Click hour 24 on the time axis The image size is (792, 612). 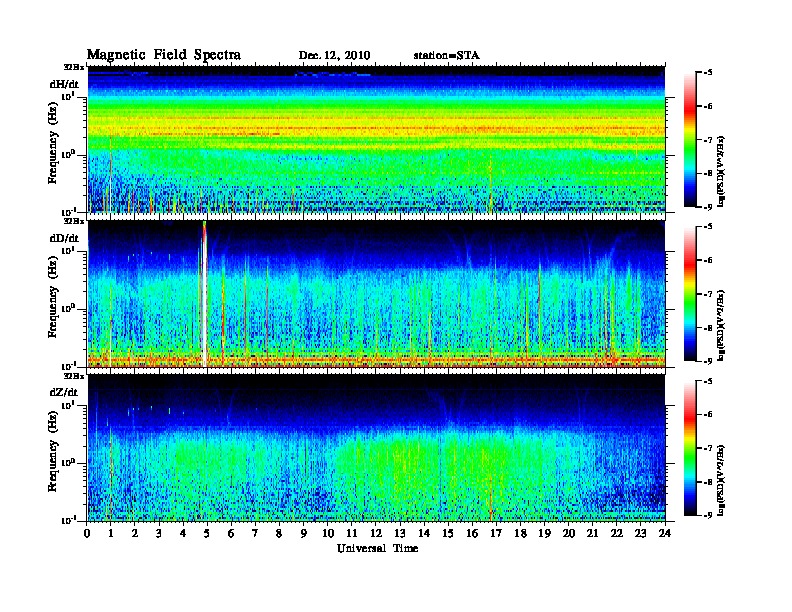[665, 534]
